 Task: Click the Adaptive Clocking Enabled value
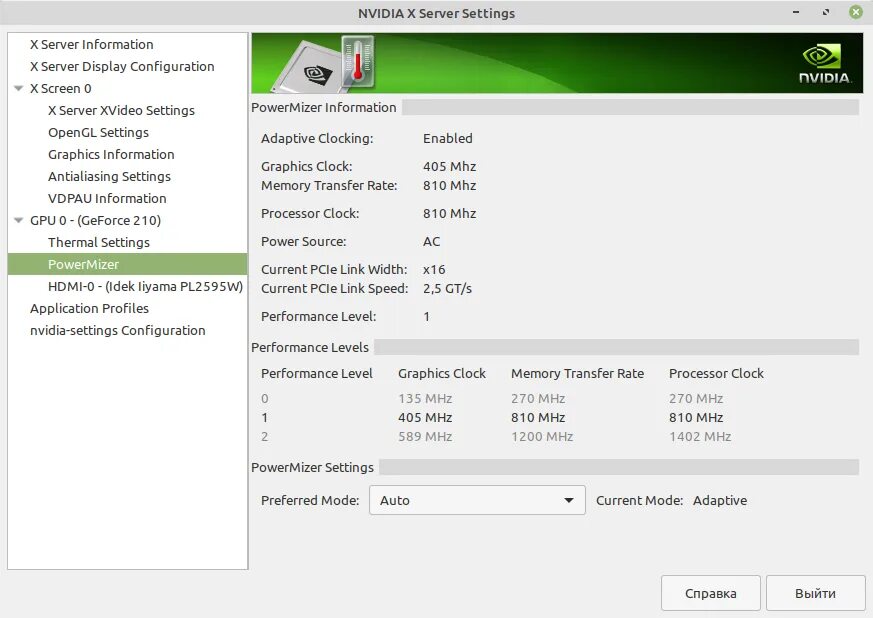coord(448,139)
